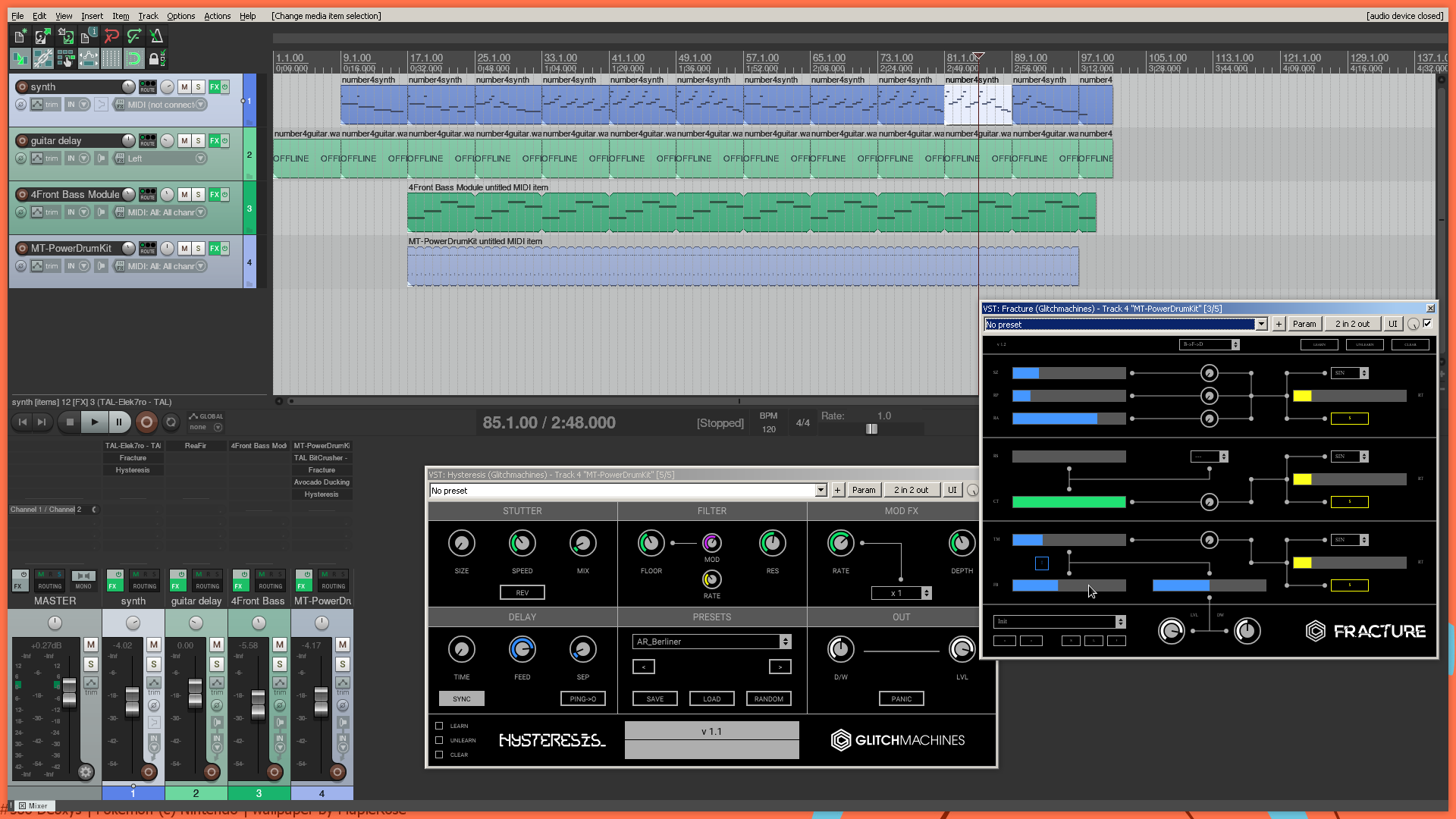The width and height of the screenshot is (1456, 819).
Task: Toggle the item grouping toolbar icon
Action: (43, 58)
